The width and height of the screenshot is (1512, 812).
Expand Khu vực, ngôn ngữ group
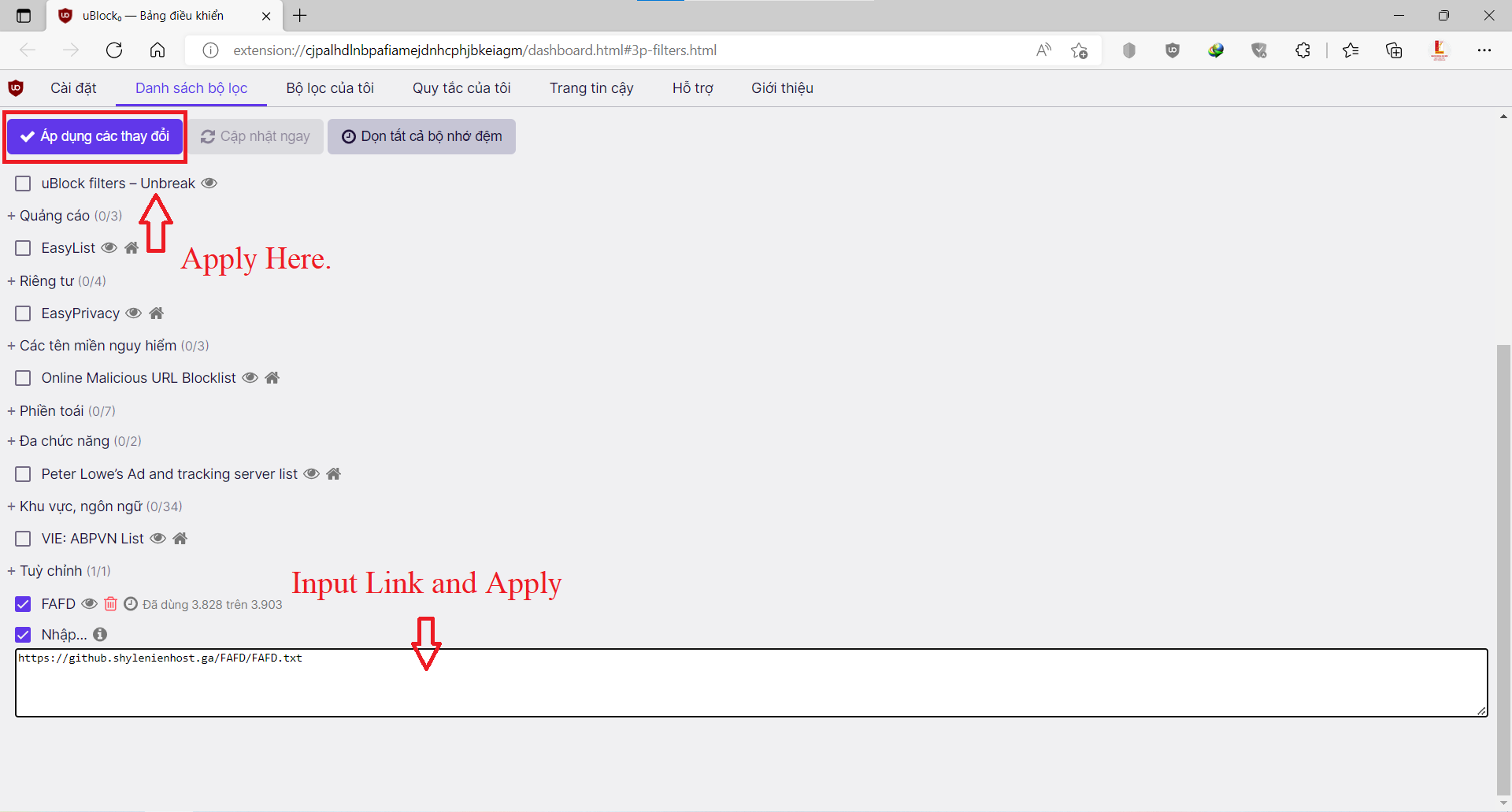point(94,506)
